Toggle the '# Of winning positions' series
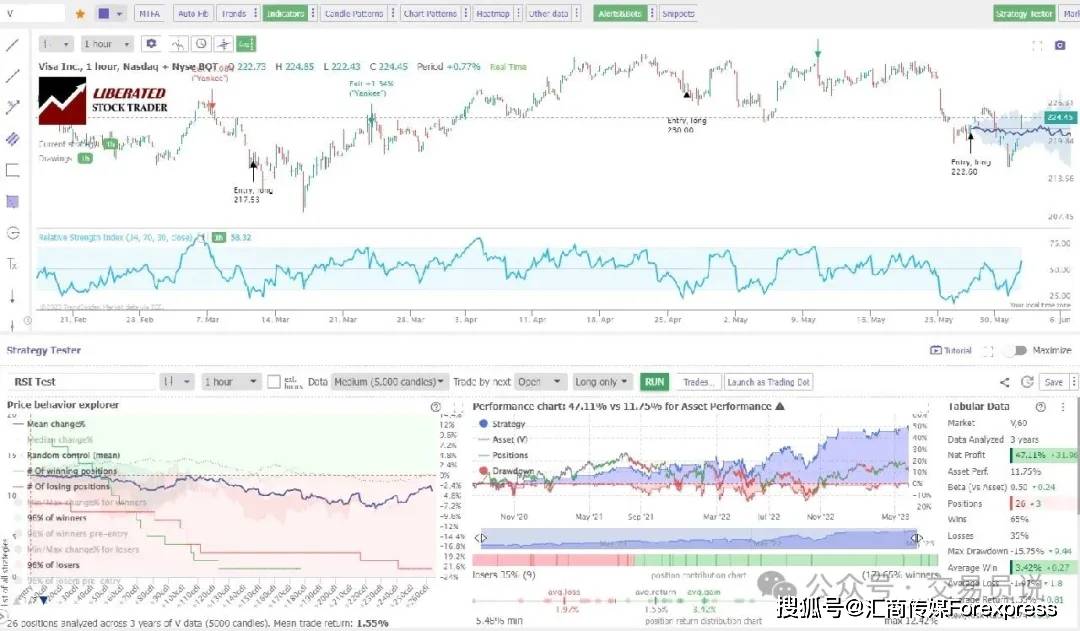Viewport: 1080px width, 631px height. (70, 471)
